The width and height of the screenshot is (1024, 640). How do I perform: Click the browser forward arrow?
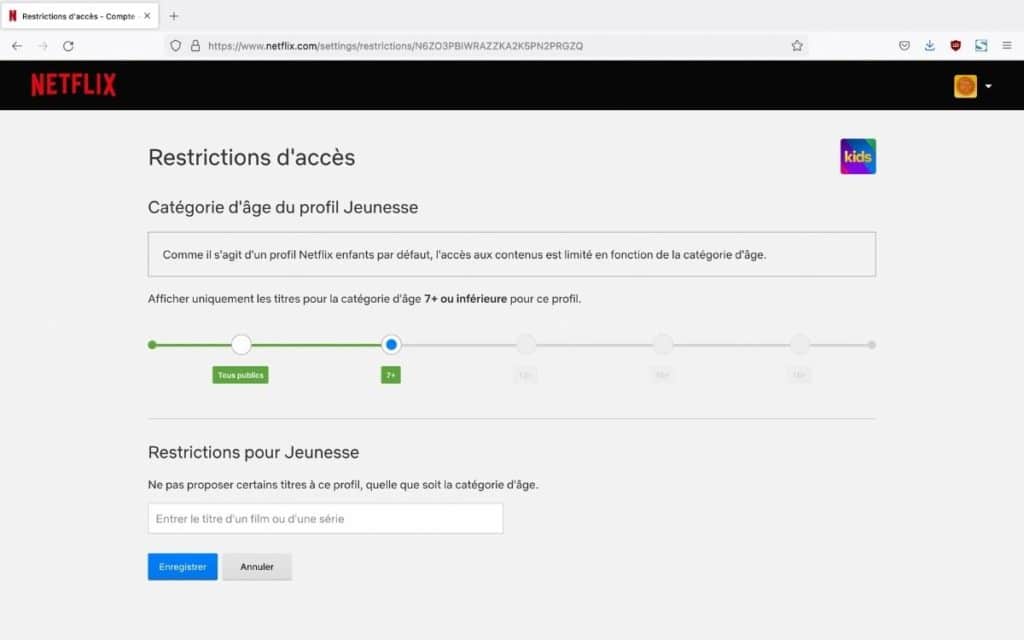click(42, 46)
